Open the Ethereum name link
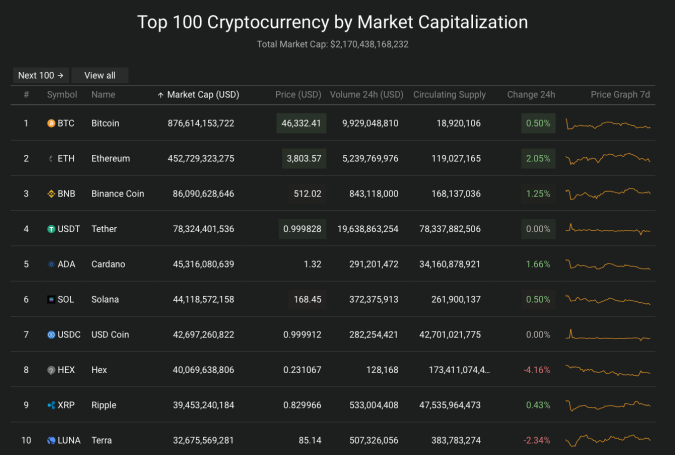The width and height of the screenshot is (675, 455). coord(111,159)
